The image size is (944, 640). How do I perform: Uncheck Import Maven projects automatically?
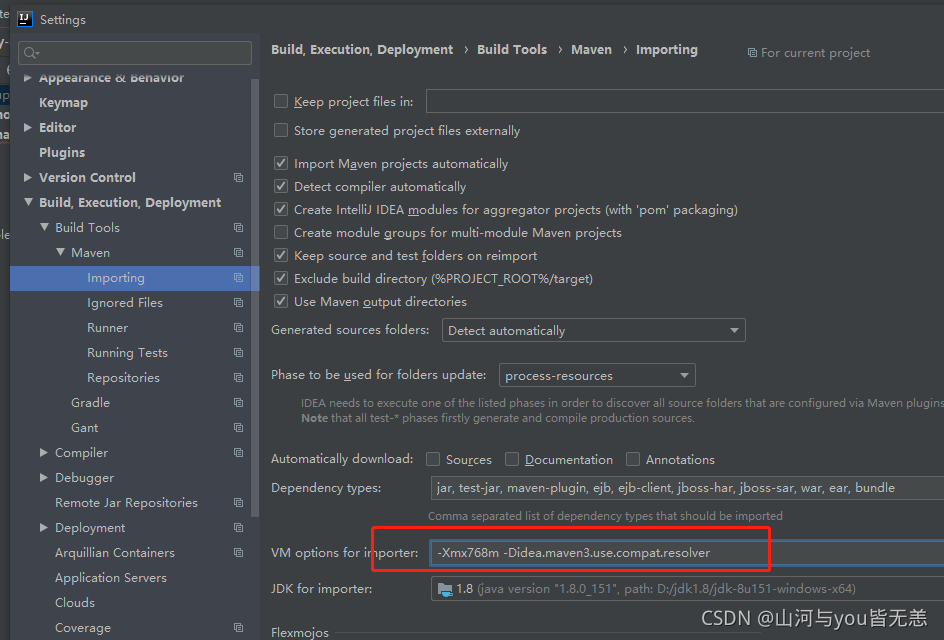(x=281, y=163)
